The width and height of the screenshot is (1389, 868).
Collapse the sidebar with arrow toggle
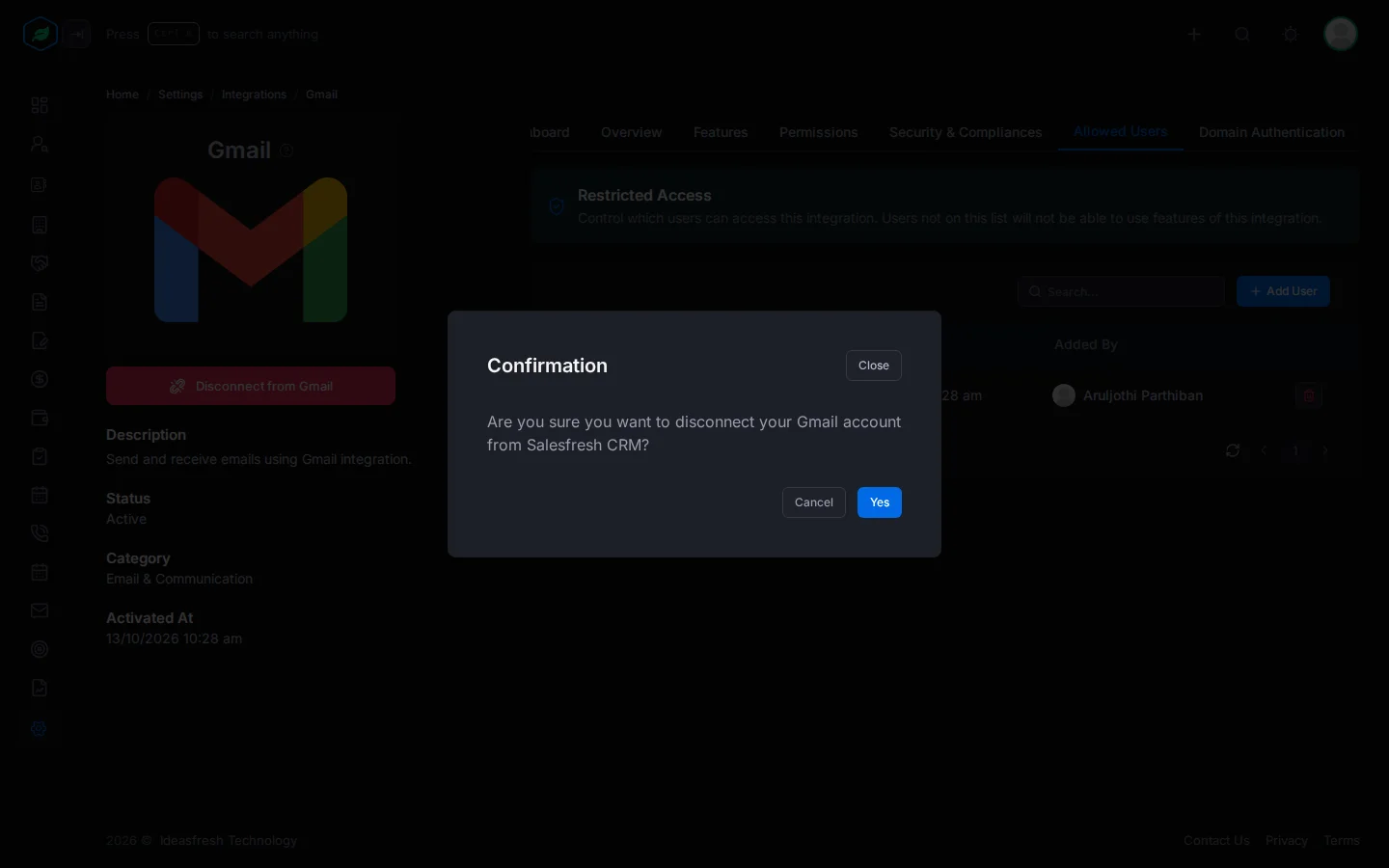pos(78,35)
